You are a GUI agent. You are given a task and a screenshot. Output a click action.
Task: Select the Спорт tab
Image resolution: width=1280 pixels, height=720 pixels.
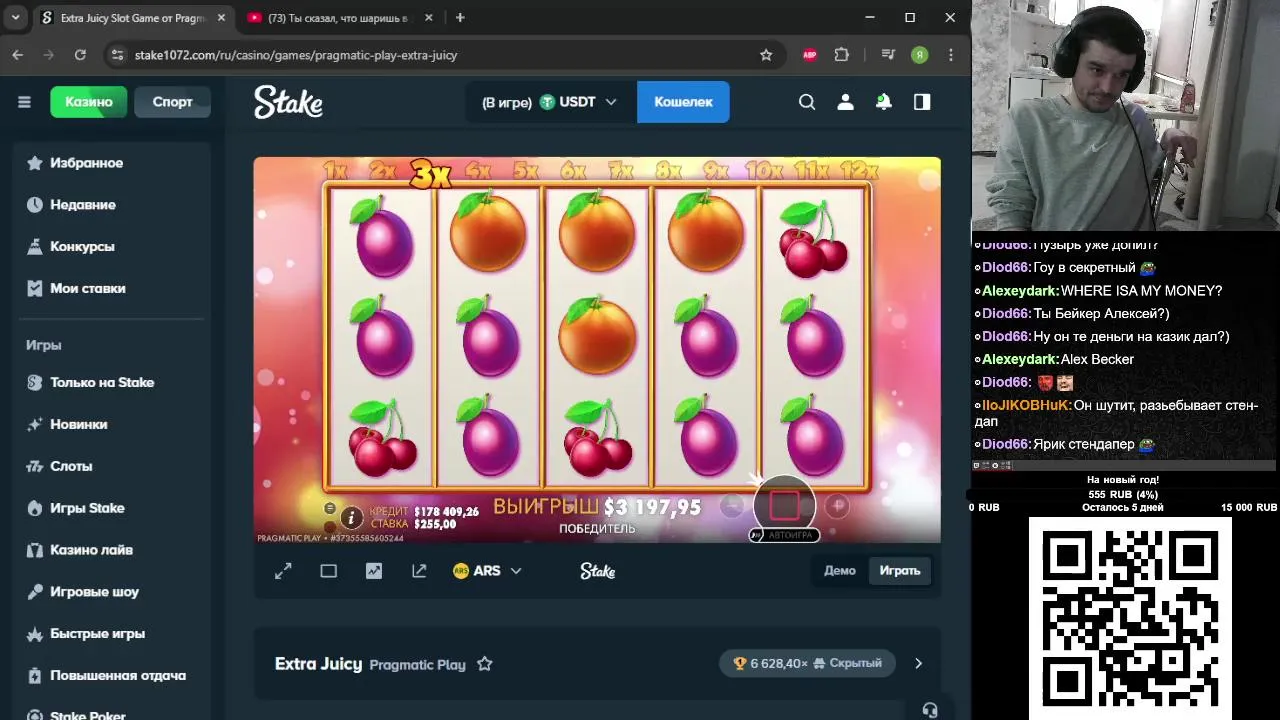[x=172, y=102]
